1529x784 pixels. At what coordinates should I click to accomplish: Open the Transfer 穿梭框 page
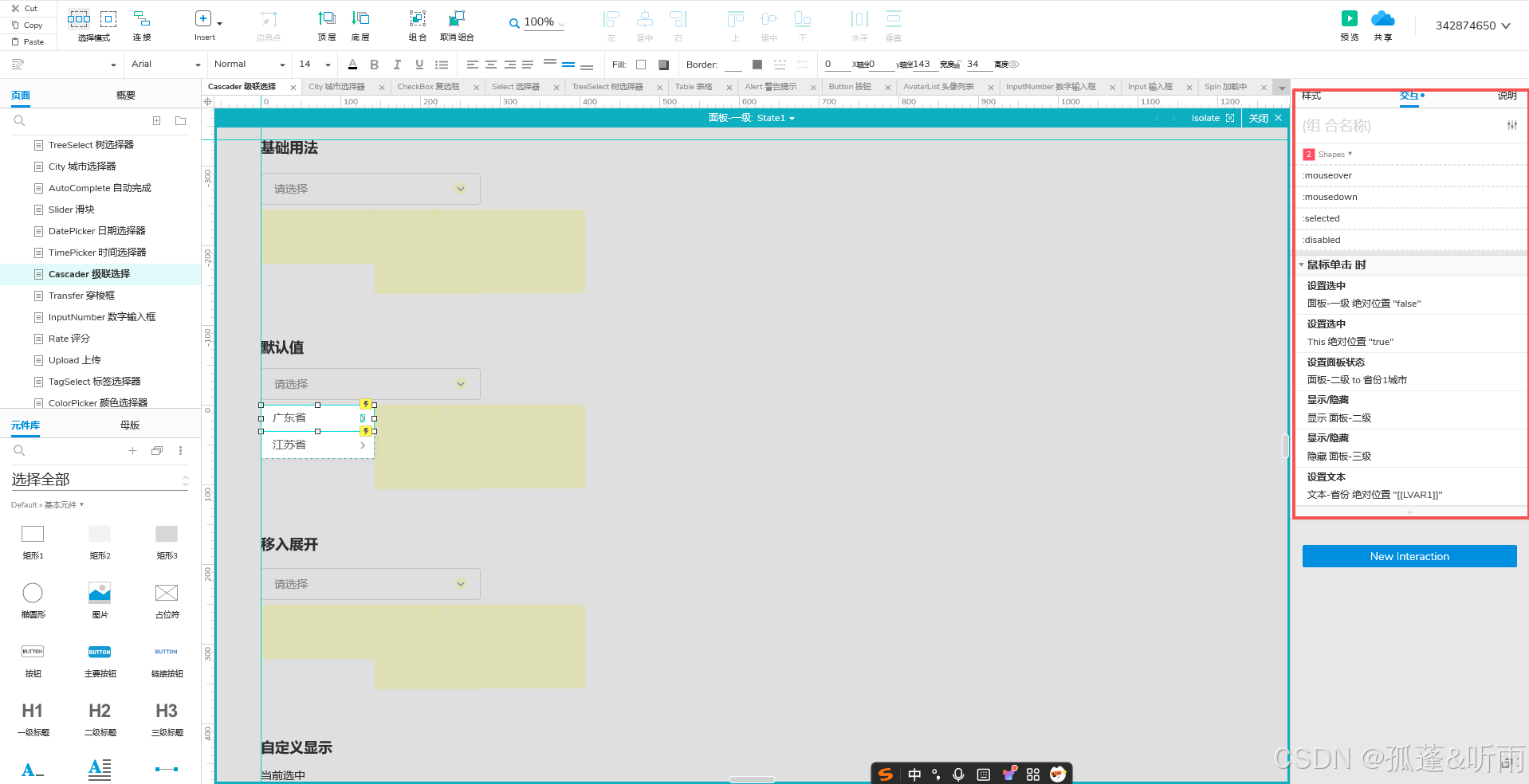81,296
